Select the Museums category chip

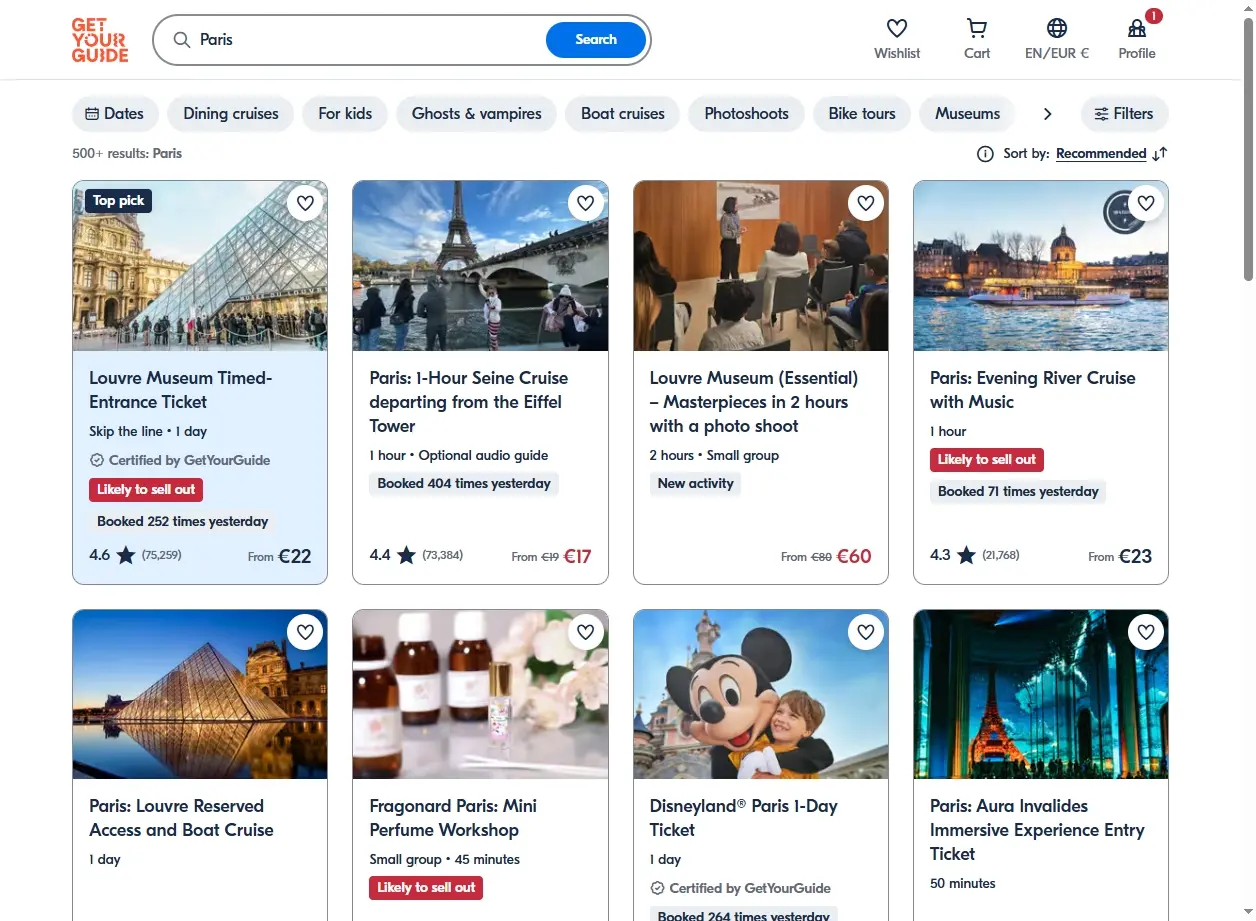tap(967, 114)
